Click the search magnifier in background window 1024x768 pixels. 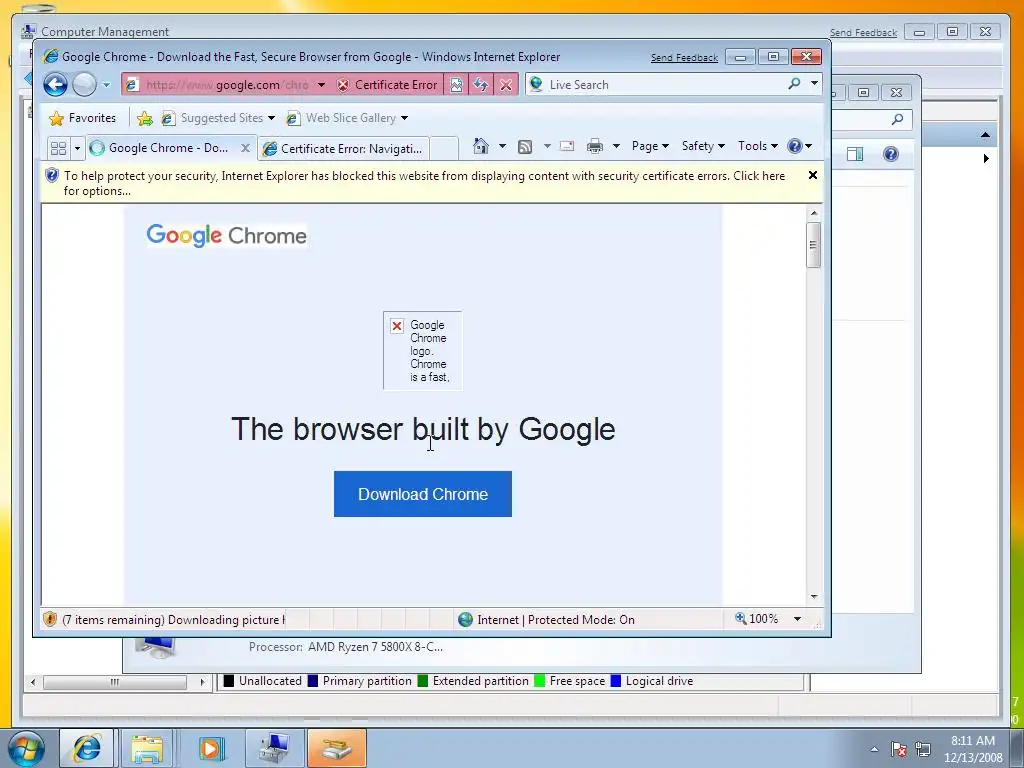897,119
